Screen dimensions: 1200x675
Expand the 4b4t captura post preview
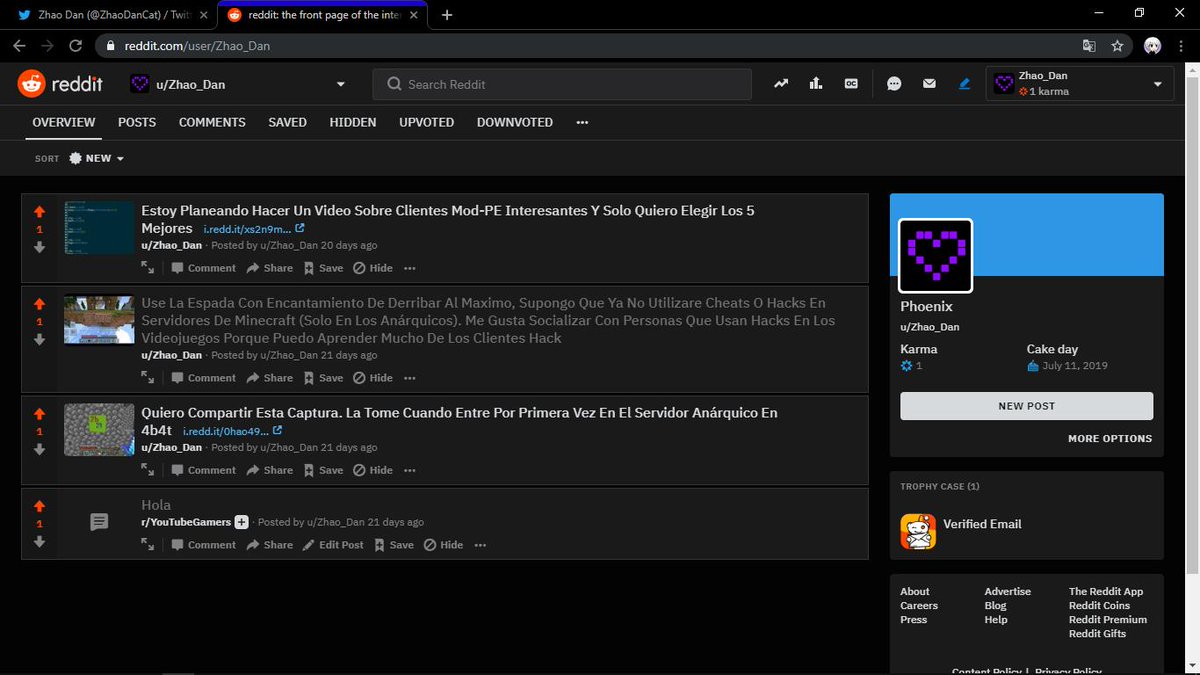[148, 470]
